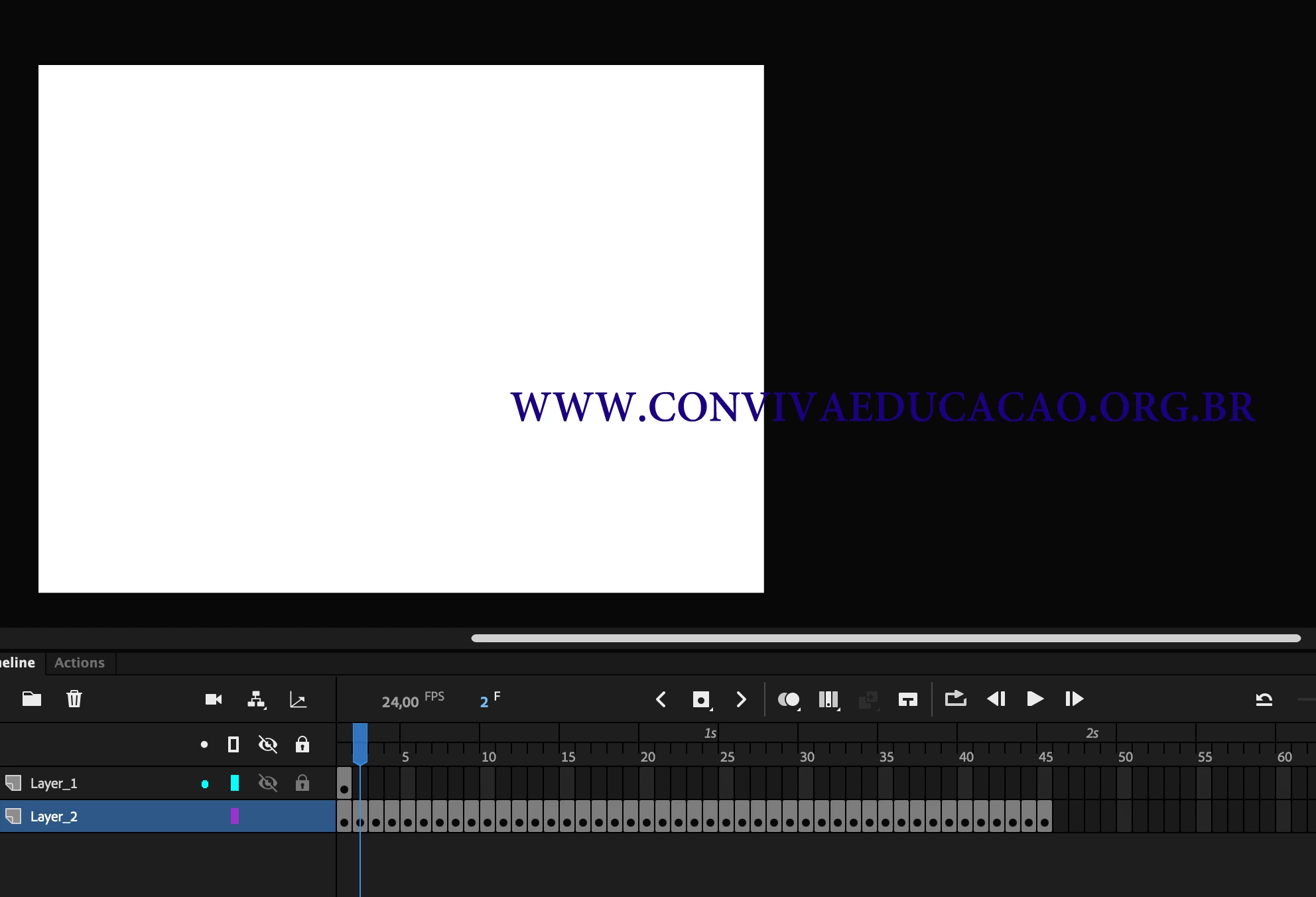Viewport: 1316px width, 897px height.
Task: Click the Delete layer trash icon
Action: point(74,699)
